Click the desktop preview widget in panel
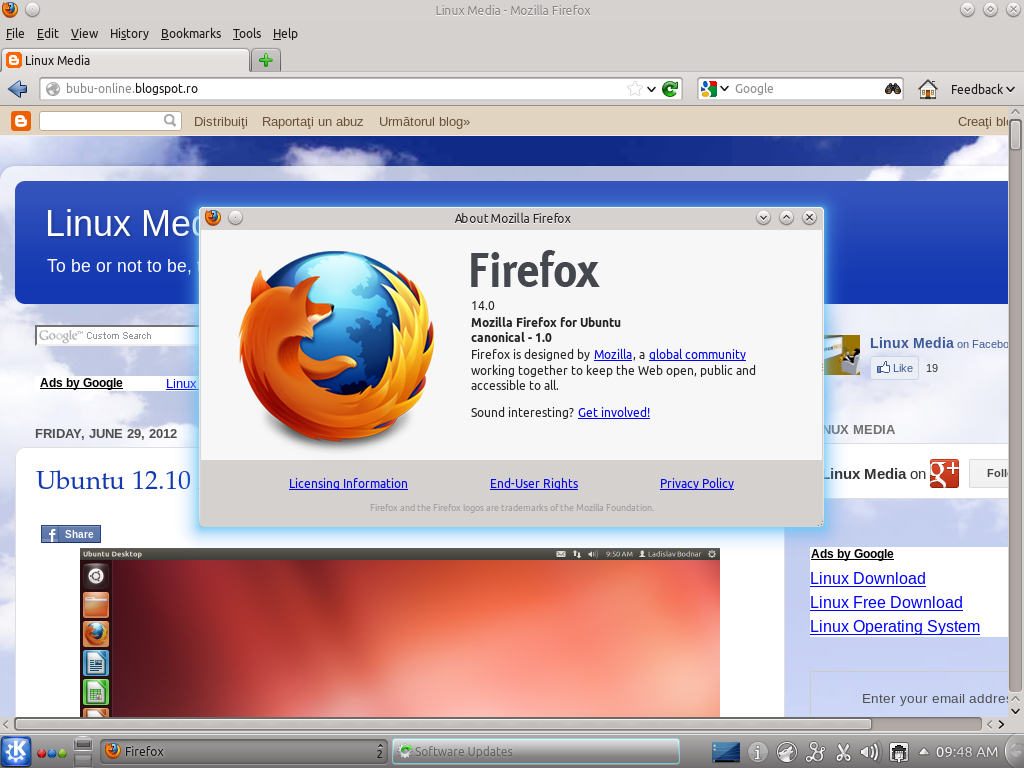The image size is (1024, 768). click(x=726, y=752)
